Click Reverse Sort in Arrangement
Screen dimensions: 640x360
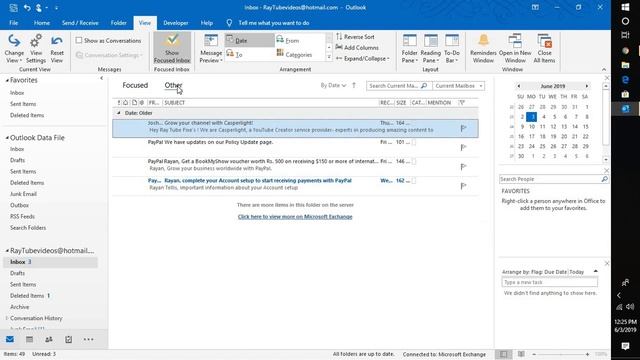[355, 37]
